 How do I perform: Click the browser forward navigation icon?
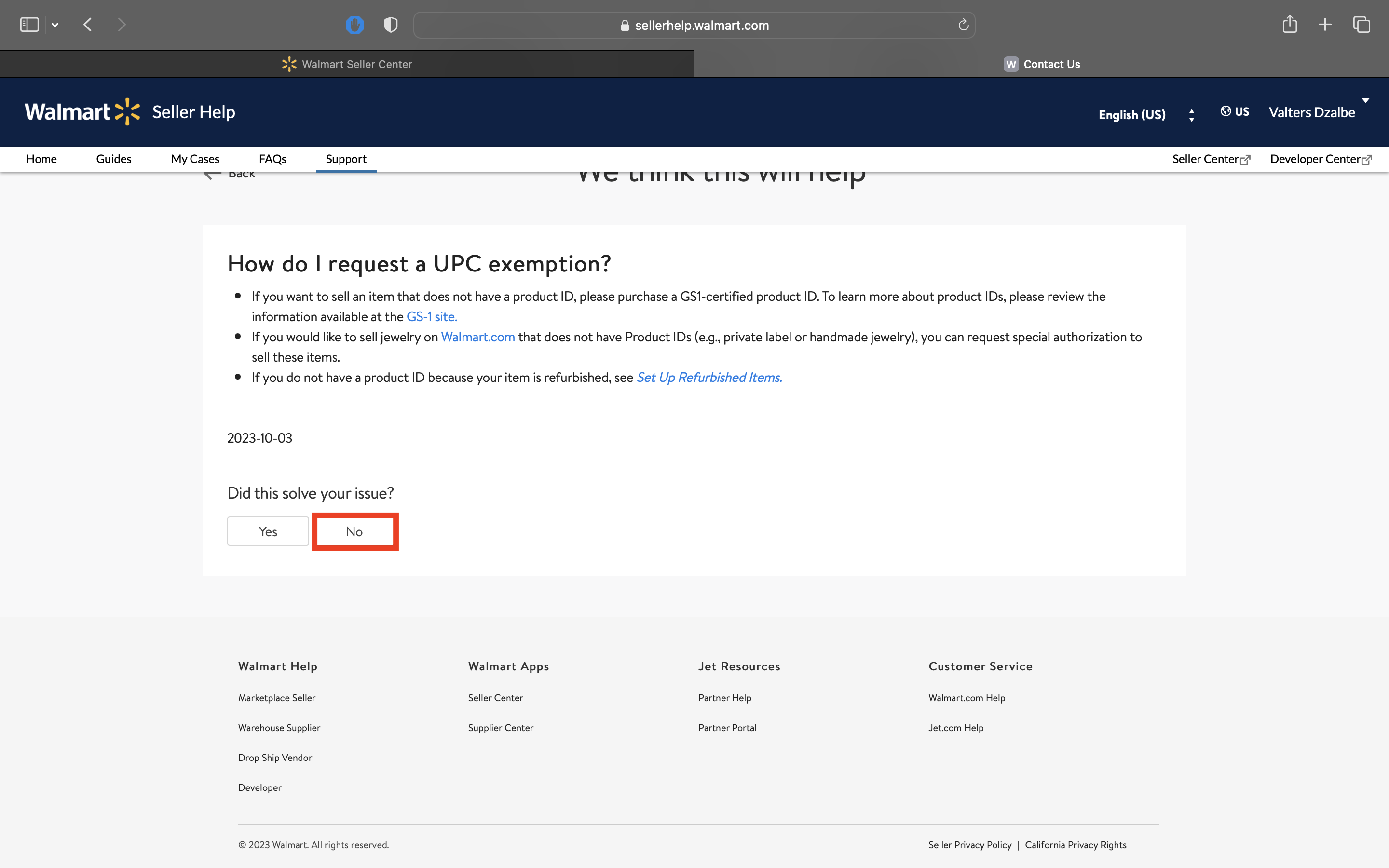[122, 25]
